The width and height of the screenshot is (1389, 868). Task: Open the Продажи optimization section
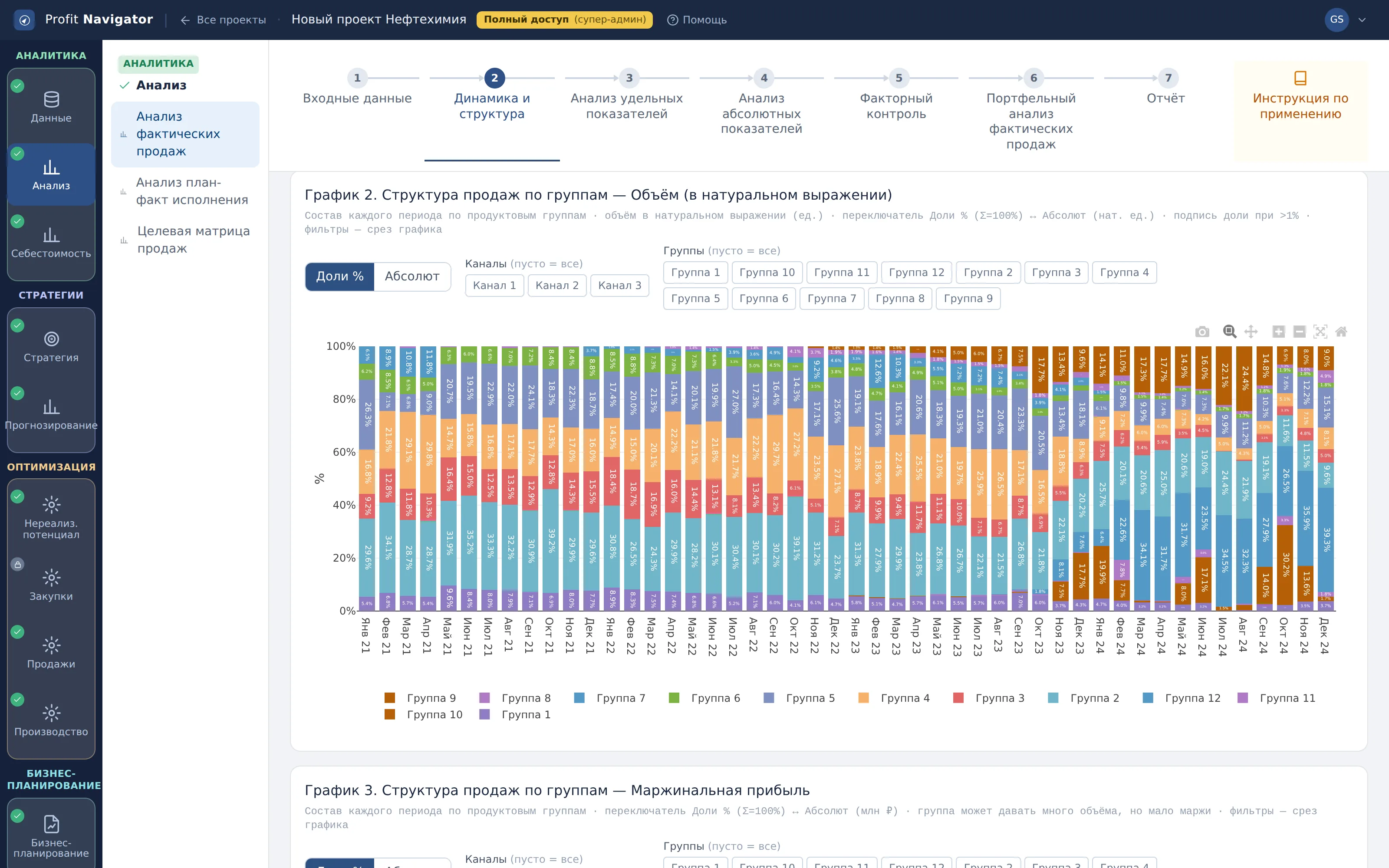pos(51,653)
